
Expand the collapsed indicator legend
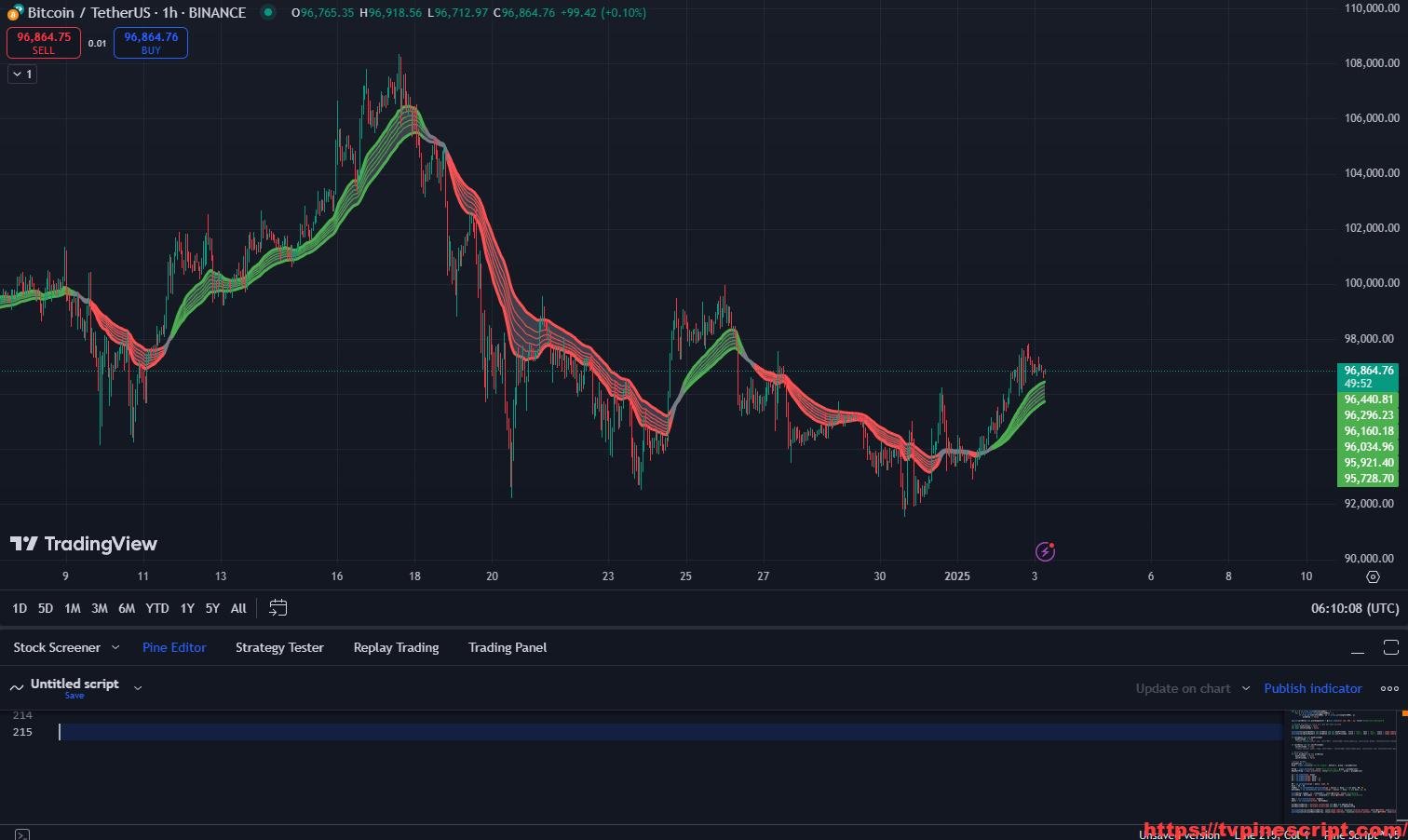click(x=22, y=74)
